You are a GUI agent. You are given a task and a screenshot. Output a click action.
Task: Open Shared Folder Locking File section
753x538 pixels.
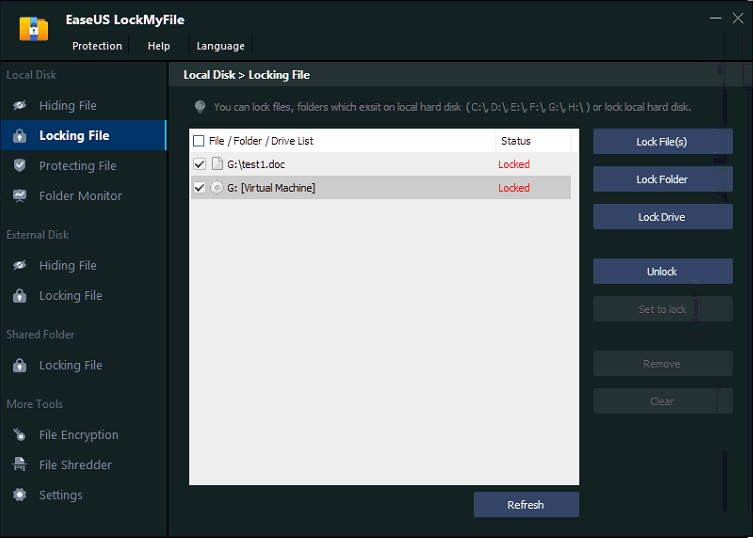click(x=83, y=366)
